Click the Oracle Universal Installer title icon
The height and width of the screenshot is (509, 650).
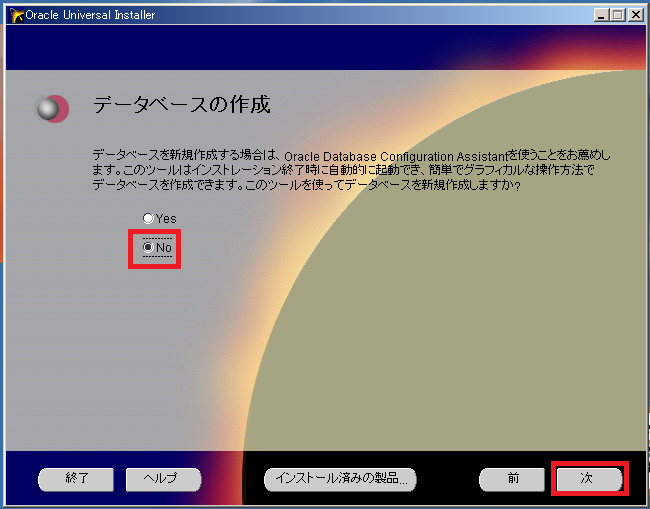tap(17, 15)
